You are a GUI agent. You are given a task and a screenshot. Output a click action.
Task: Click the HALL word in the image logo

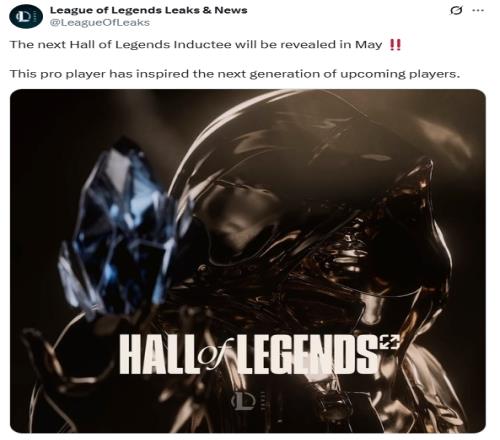[x=159, y=355]
